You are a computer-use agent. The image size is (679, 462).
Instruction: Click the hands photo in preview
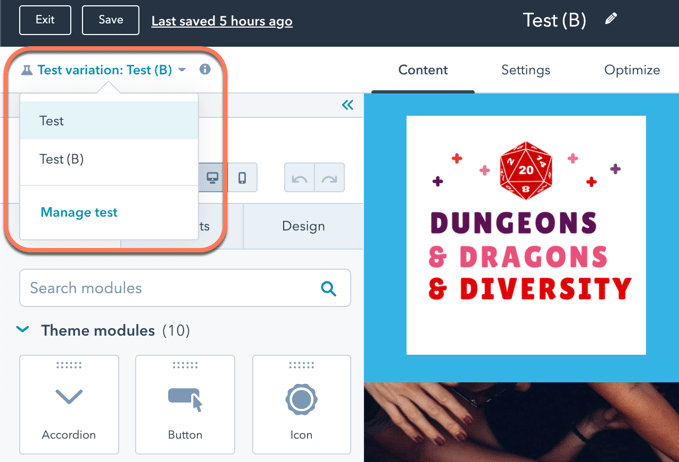tap(521, 422)
